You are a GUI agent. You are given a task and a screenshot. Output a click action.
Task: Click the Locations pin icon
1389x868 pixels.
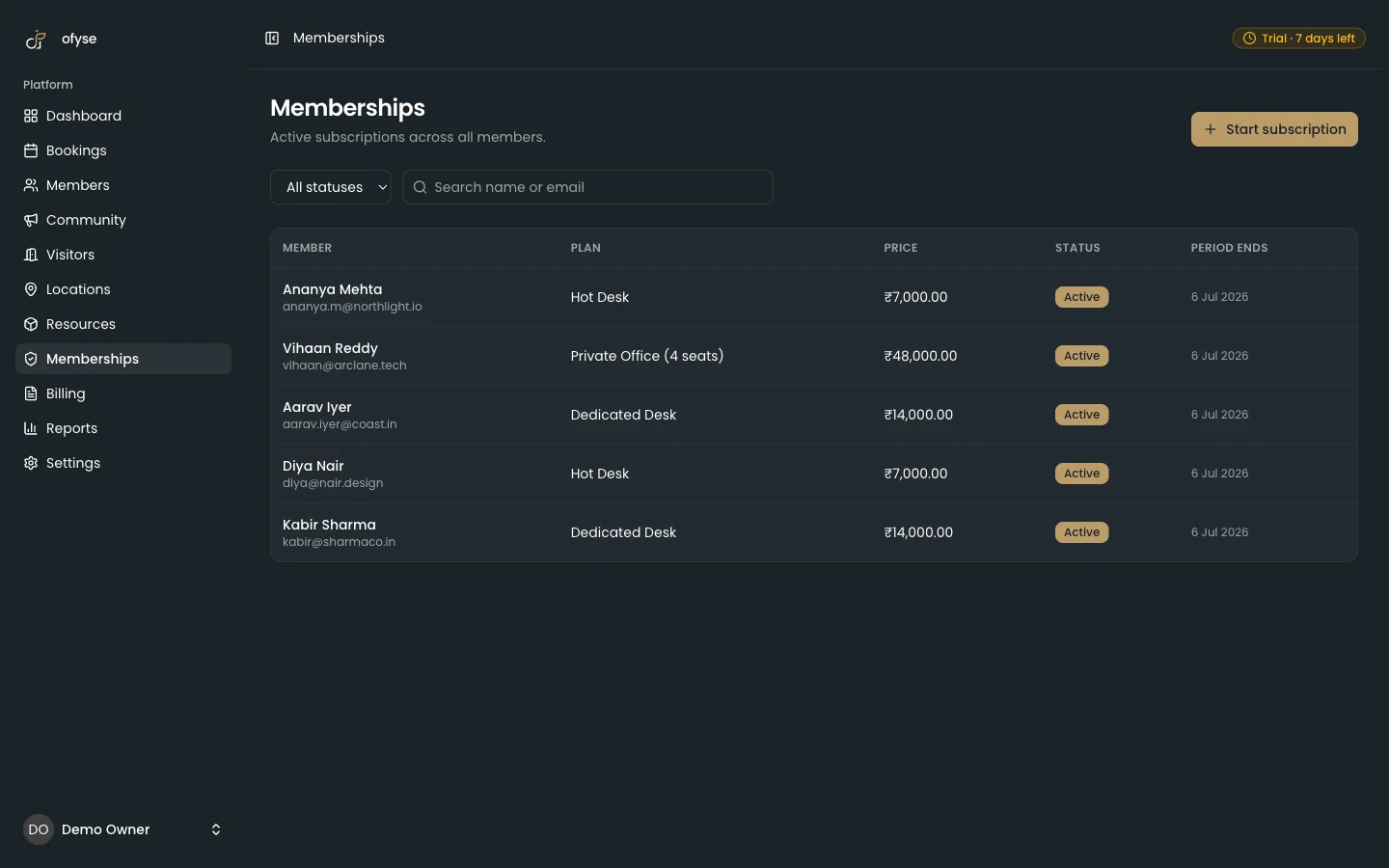(31, 289)
